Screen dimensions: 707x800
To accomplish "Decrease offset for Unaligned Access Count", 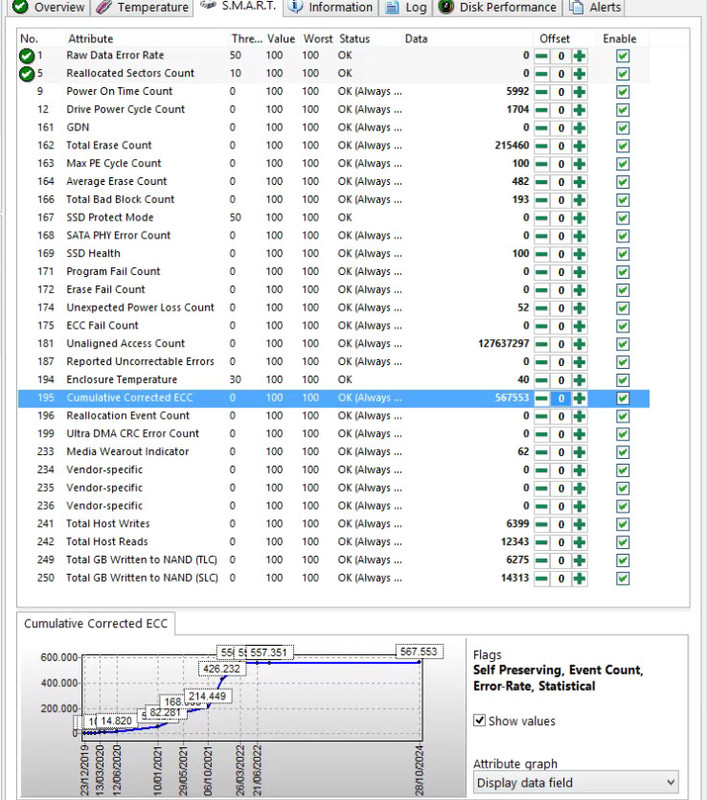I will point(542,344).
